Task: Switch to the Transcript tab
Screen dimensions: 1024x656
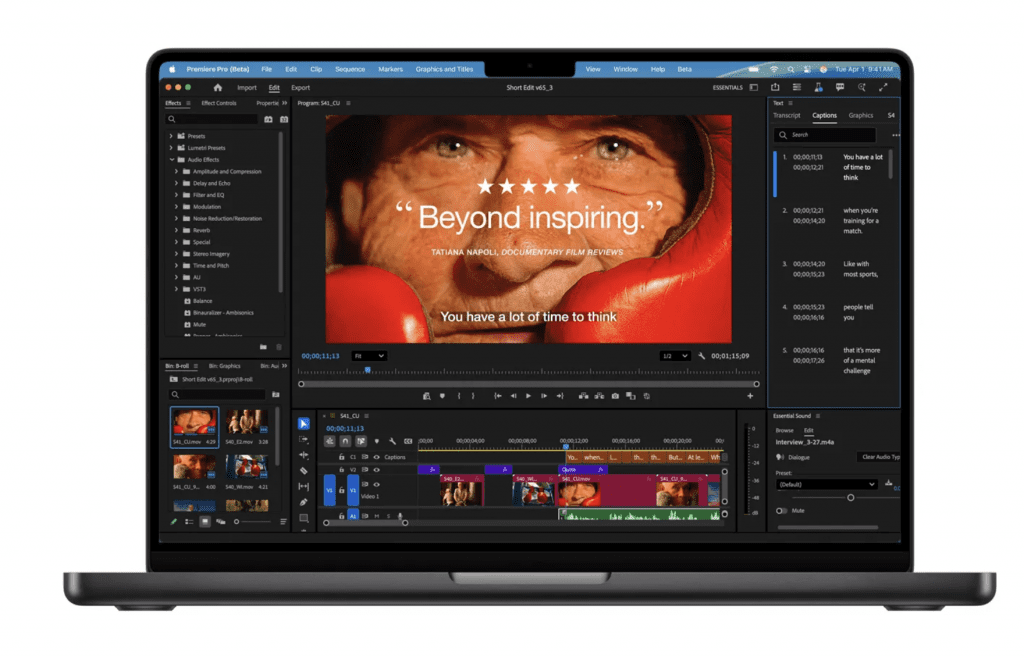Action: pos(787,115)
